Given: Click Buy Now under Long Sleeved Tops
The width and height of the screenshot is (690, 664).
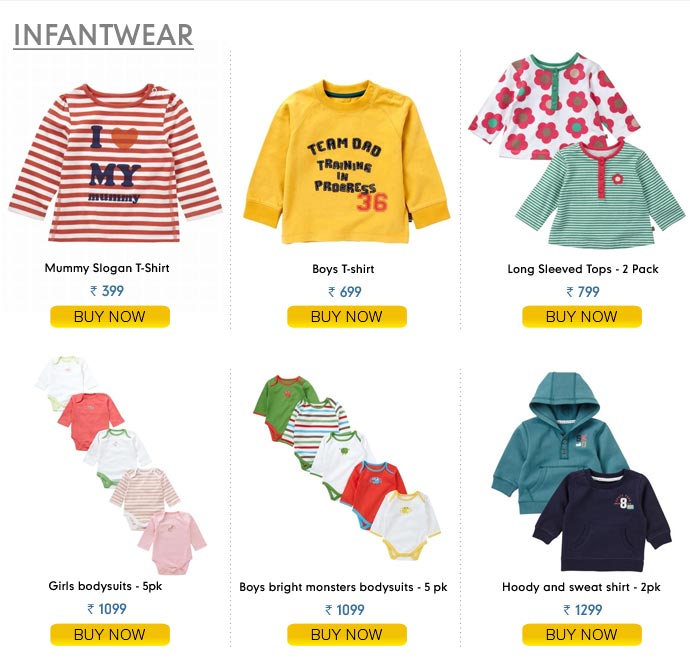Looking at the screenshot, I should (x=582, y=316).
